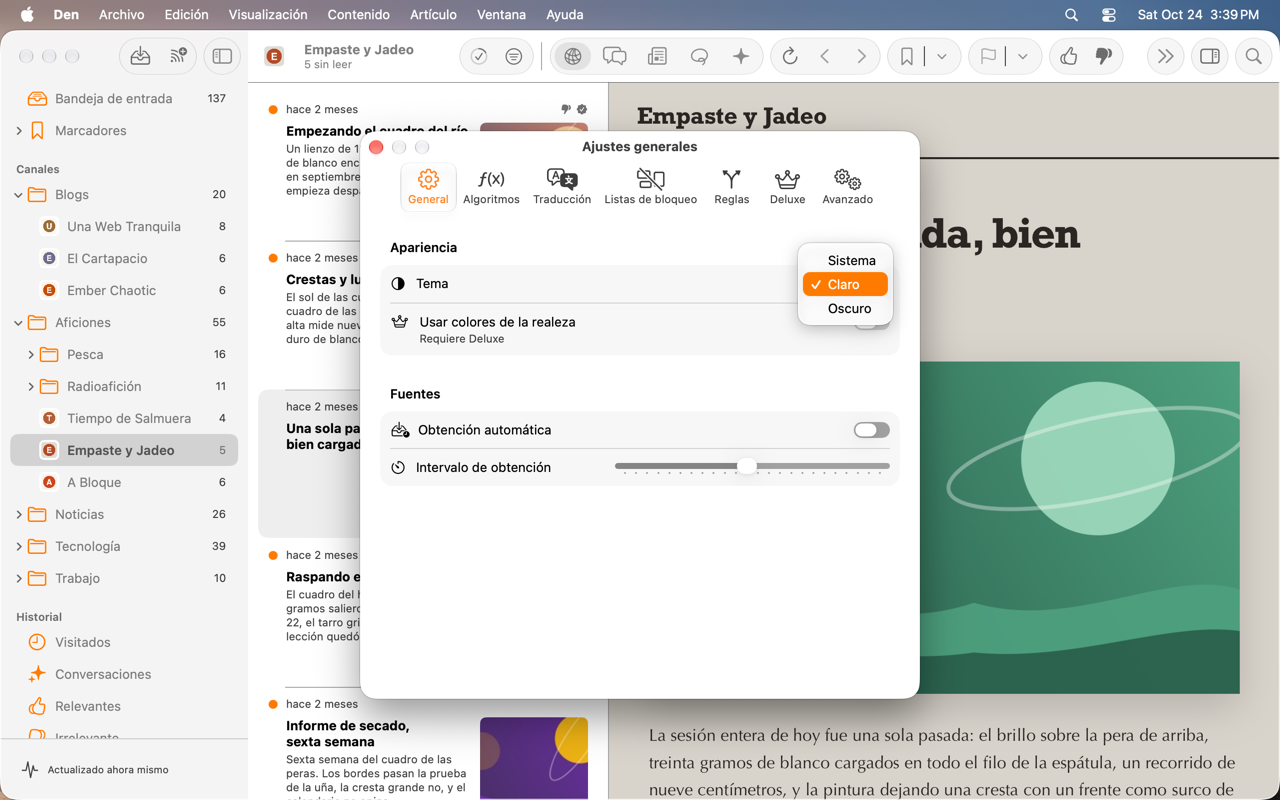This screenshot has width=1280, height=800.
Task: Expand the Noticias folder
Action: pos(19,515)
